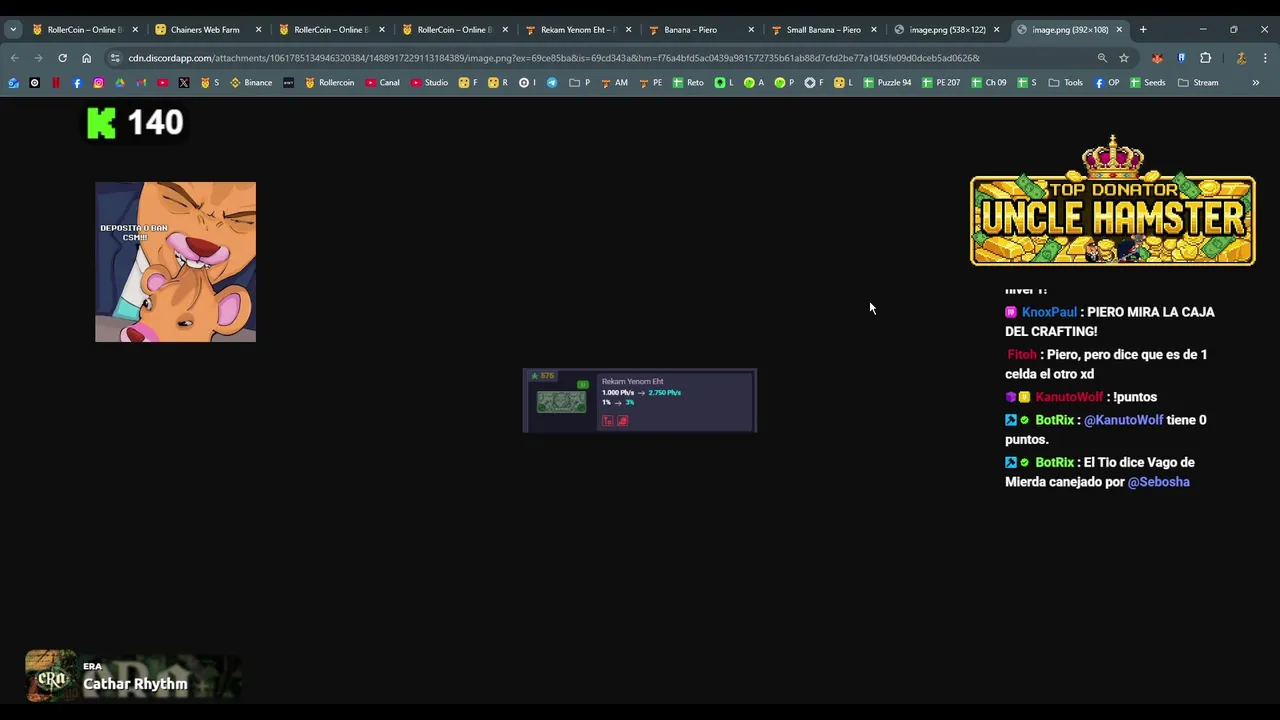
Task: Open the Gmail bookmark
Action: tap(141, 83)
